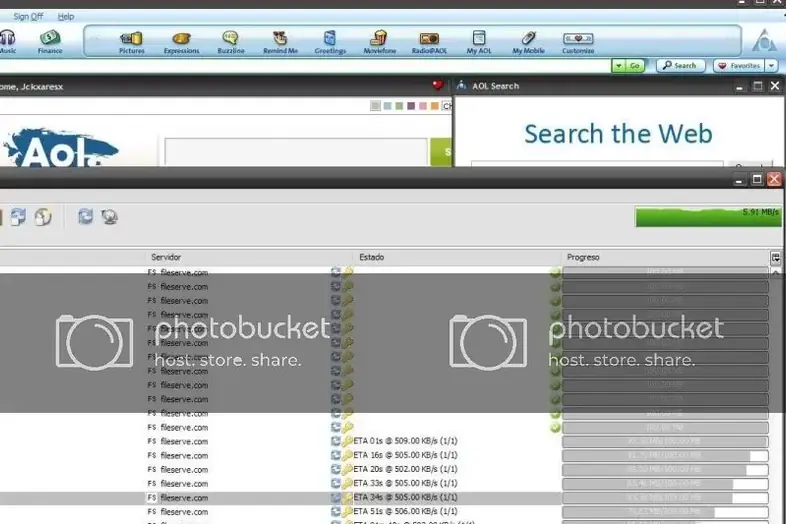Pick the pink theme color swatch
This screenshot has width=786, height=524.
point(423,106)
